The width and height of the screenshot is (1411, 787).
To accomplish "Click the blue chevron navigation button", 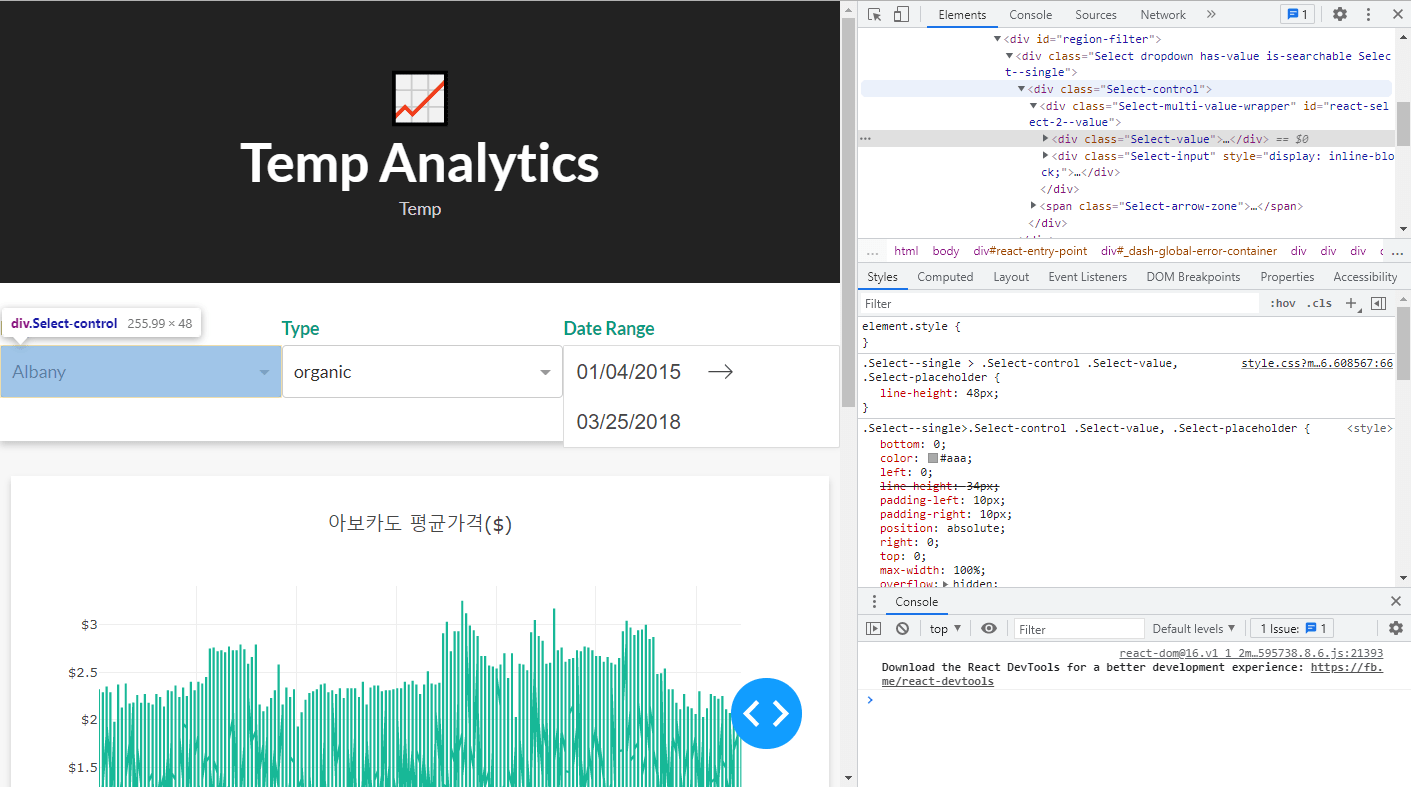I will tap(766, 713).
